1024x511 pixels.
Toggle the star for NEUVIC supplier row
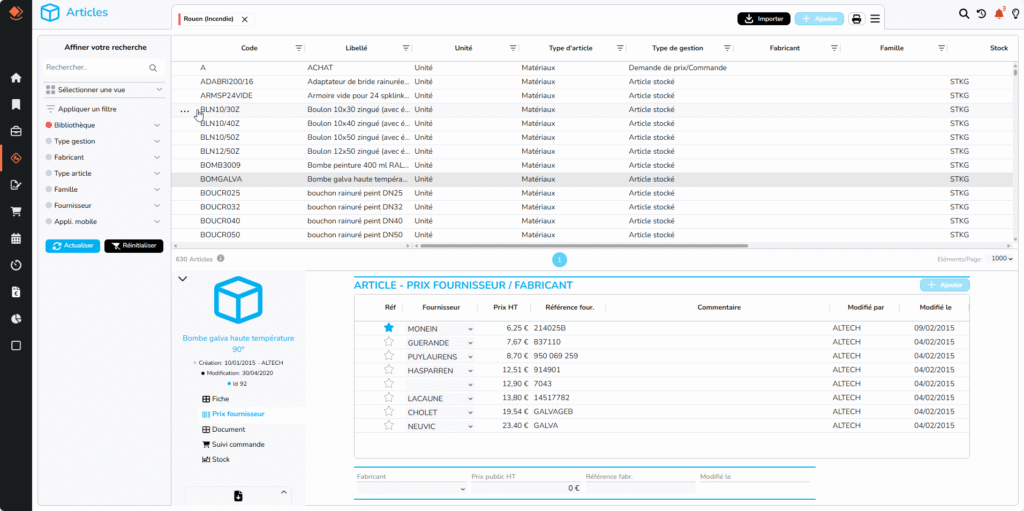pos(389,425)
